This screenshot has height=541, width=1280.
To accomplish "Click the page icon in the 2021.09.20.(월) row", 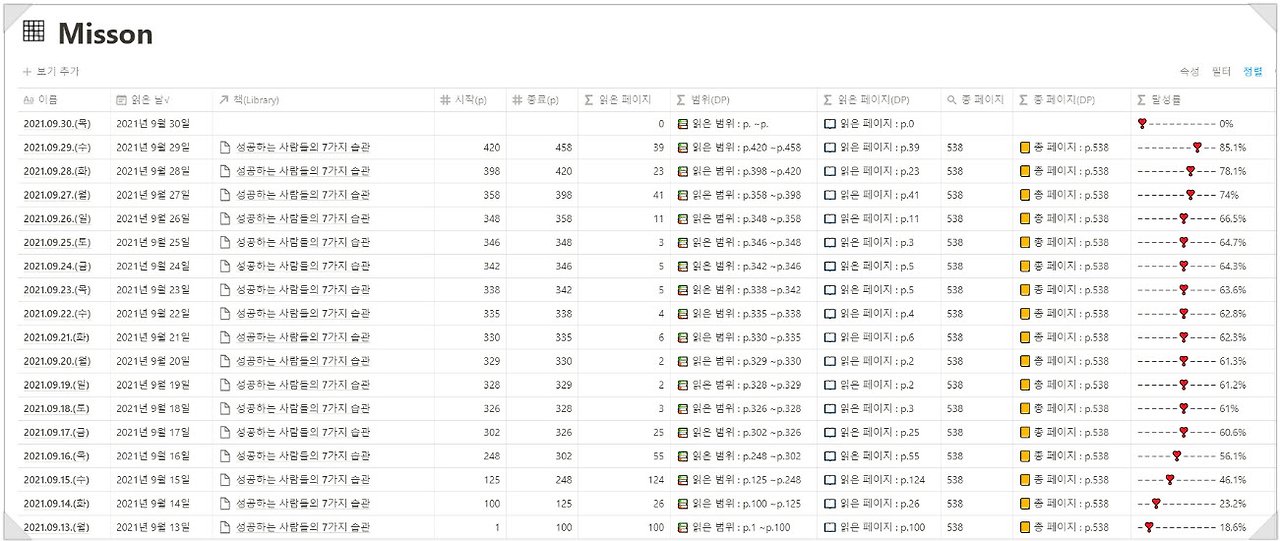I will tap(225, 361).
